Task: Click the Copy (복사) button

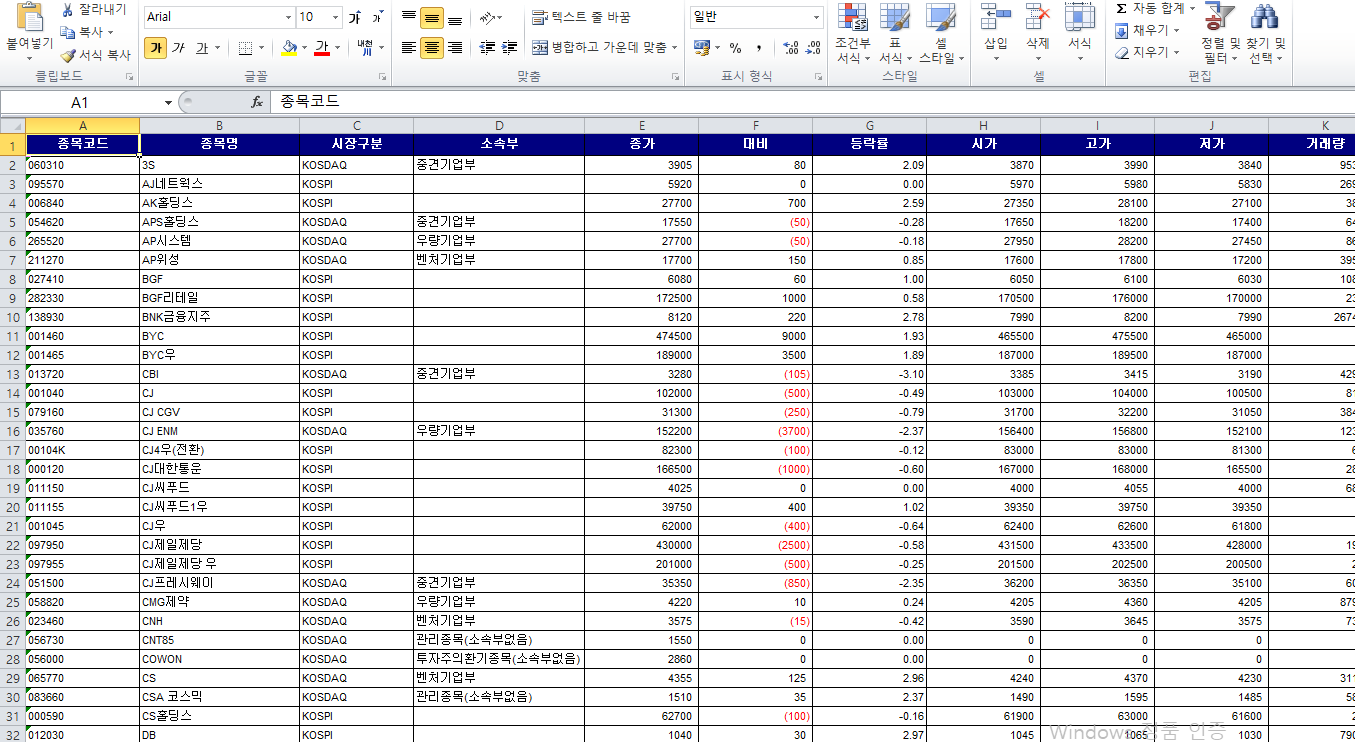Action: pyautogui.click(x=89, y=32)
